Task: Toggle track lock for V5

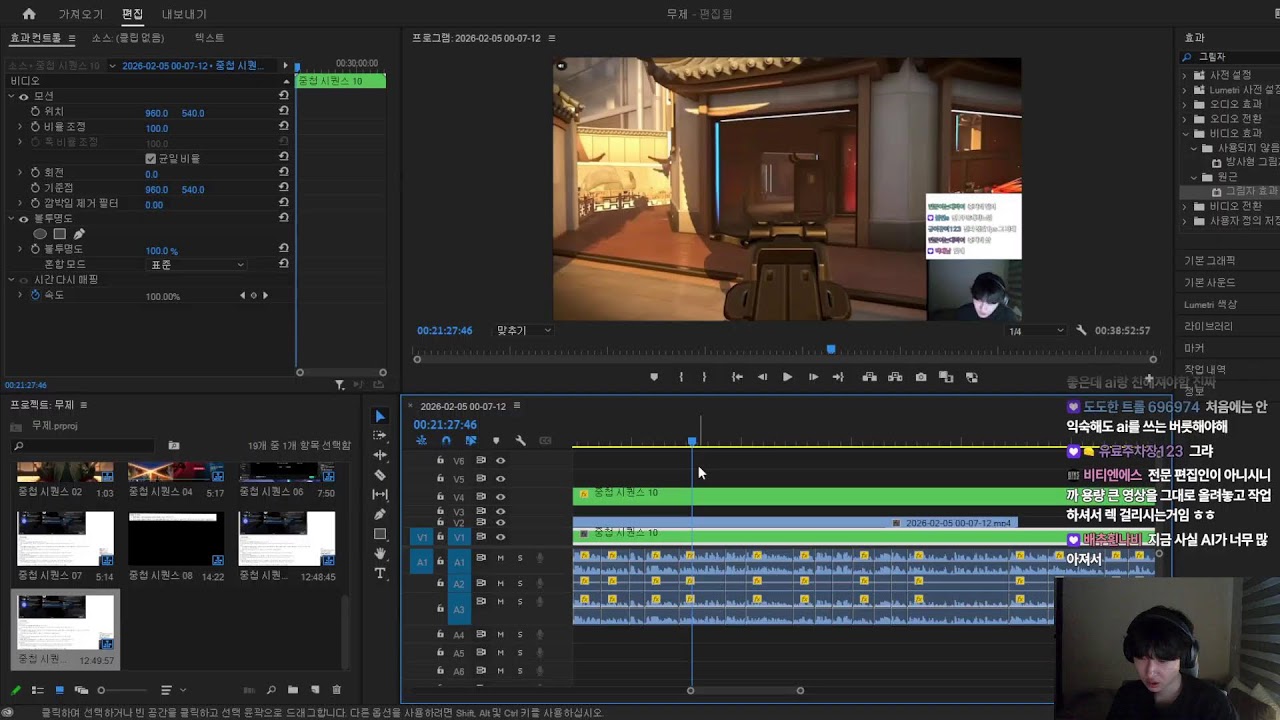Action: [440, 479]
